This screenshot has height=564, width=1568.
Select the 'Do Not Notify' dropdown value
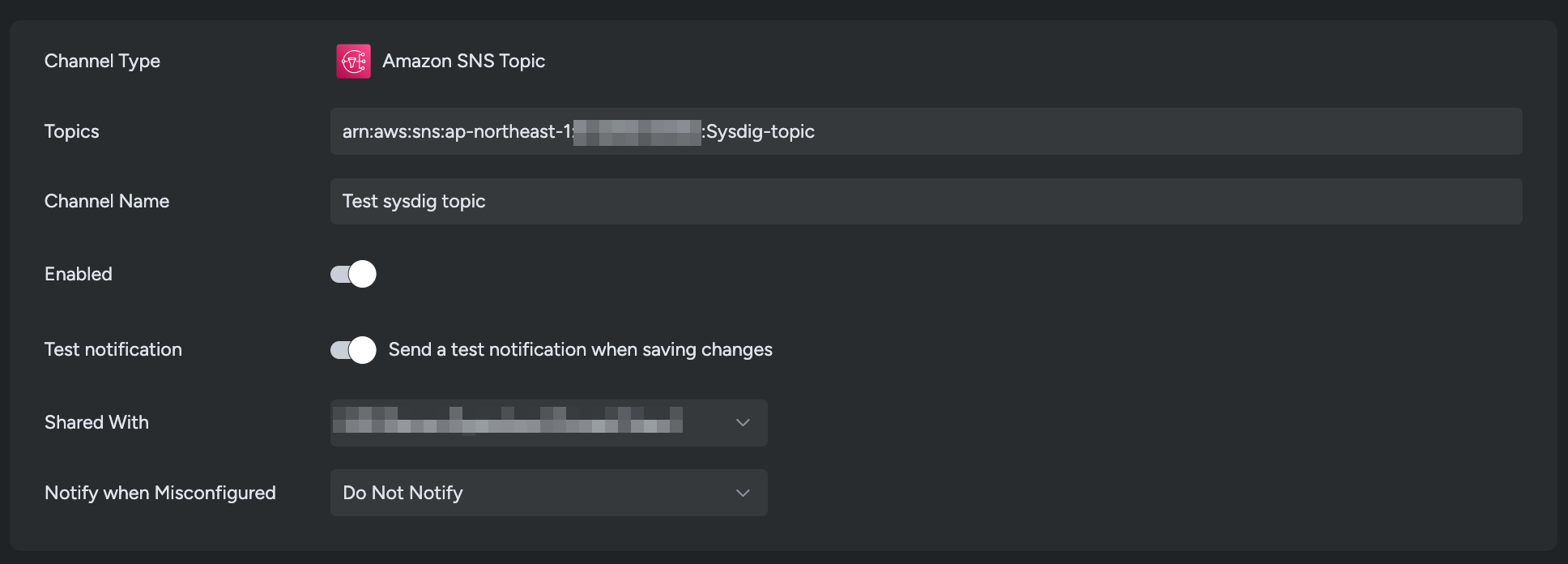403,493
